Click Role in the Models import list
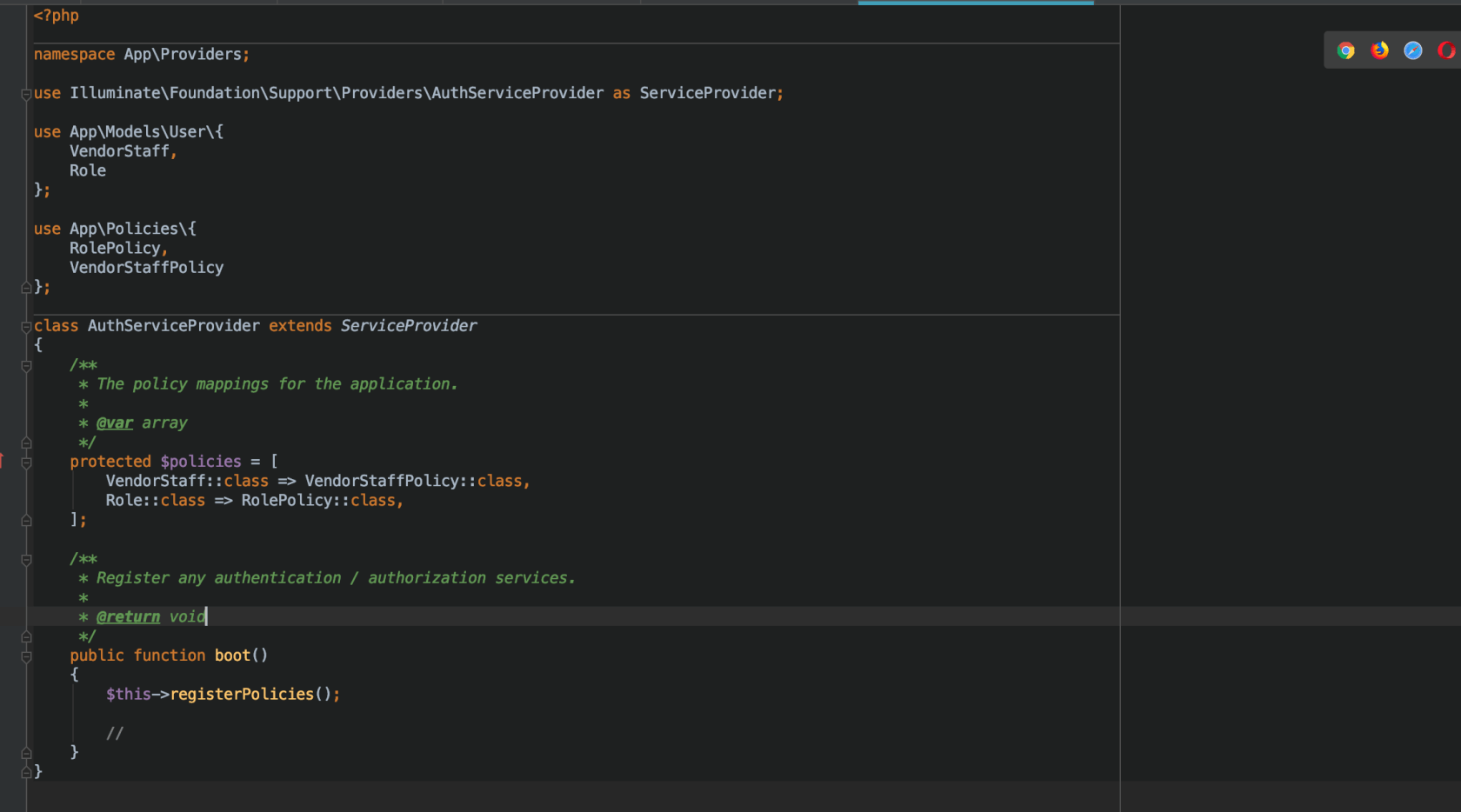Image resolution: width=1461 pixels, height=812 pixels. coord(88,170)
